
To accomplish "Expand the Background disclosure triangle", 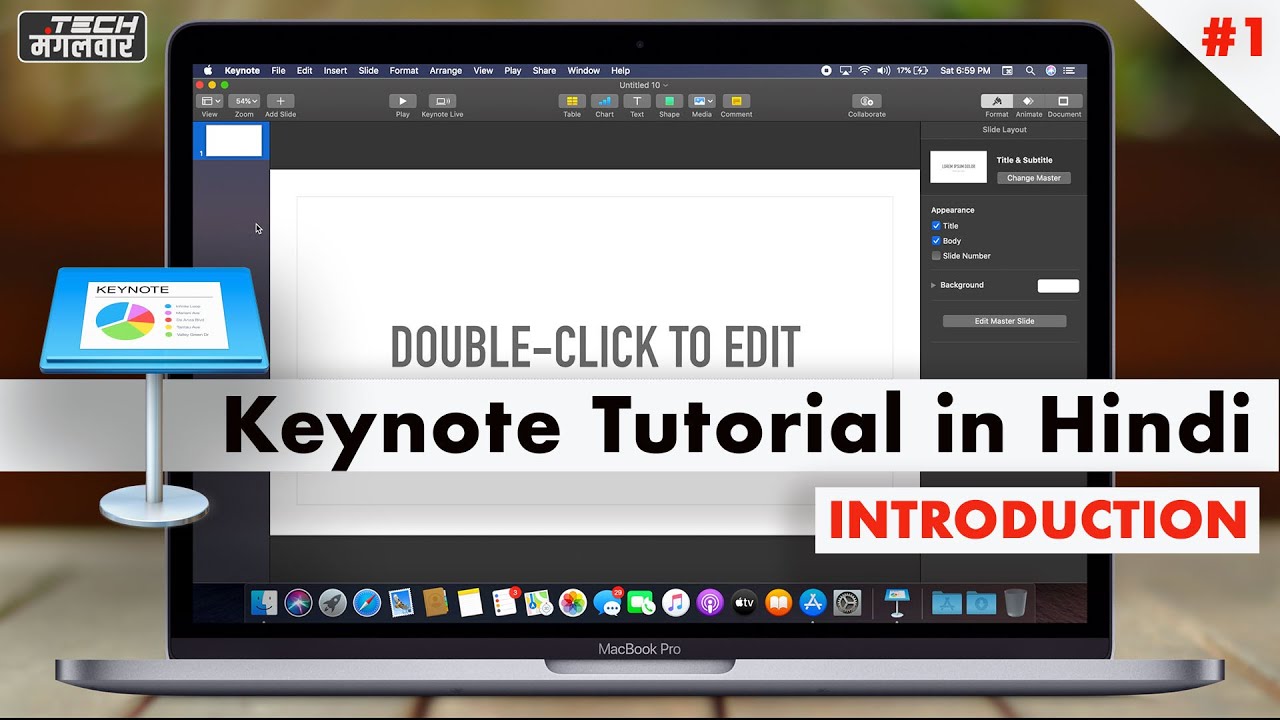I will [x=934, y=285].
